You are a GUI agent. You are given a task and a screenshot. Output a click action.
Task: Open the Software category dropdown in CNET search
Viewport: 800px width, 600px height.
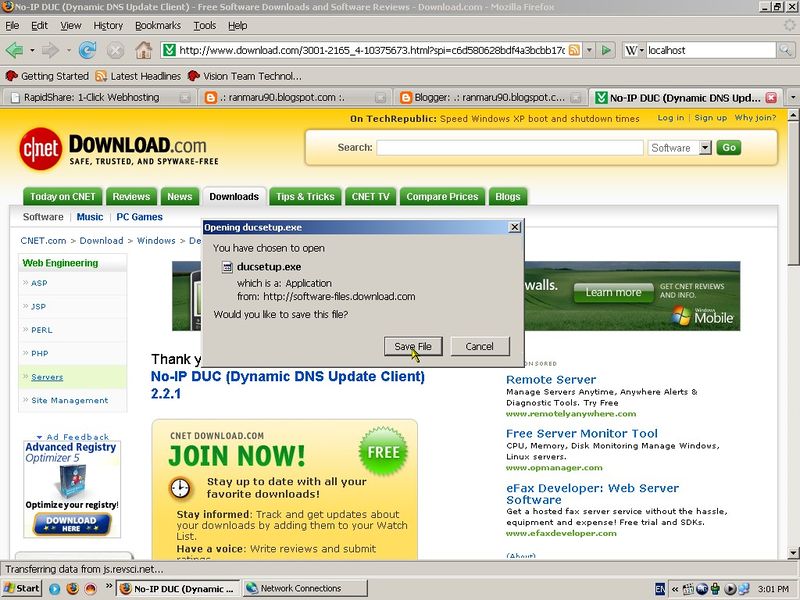pyautogui.click(x=705, y=147)
